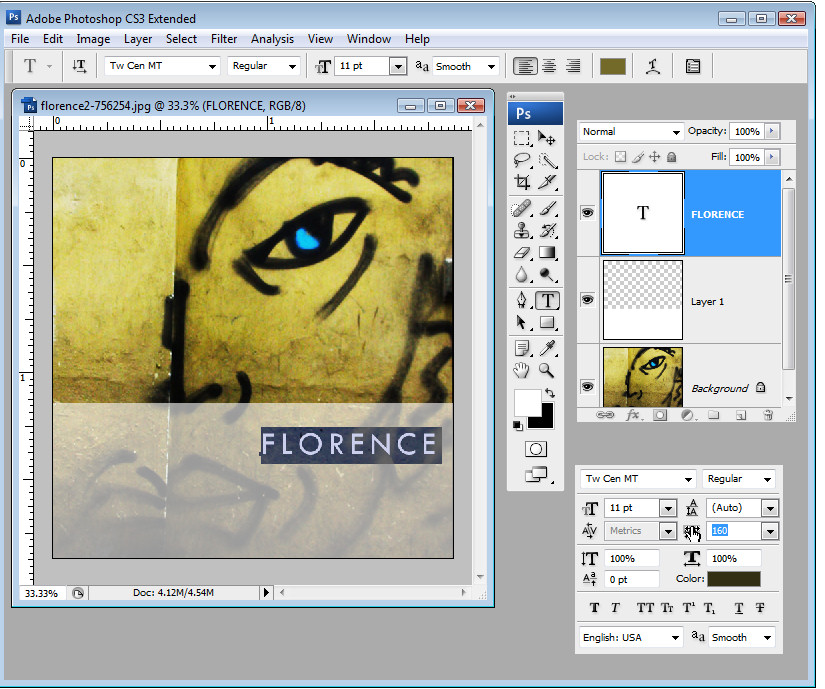Screen dimensions: 825x689
Task: Open the Opacity slider arrow
Action: 772,131
